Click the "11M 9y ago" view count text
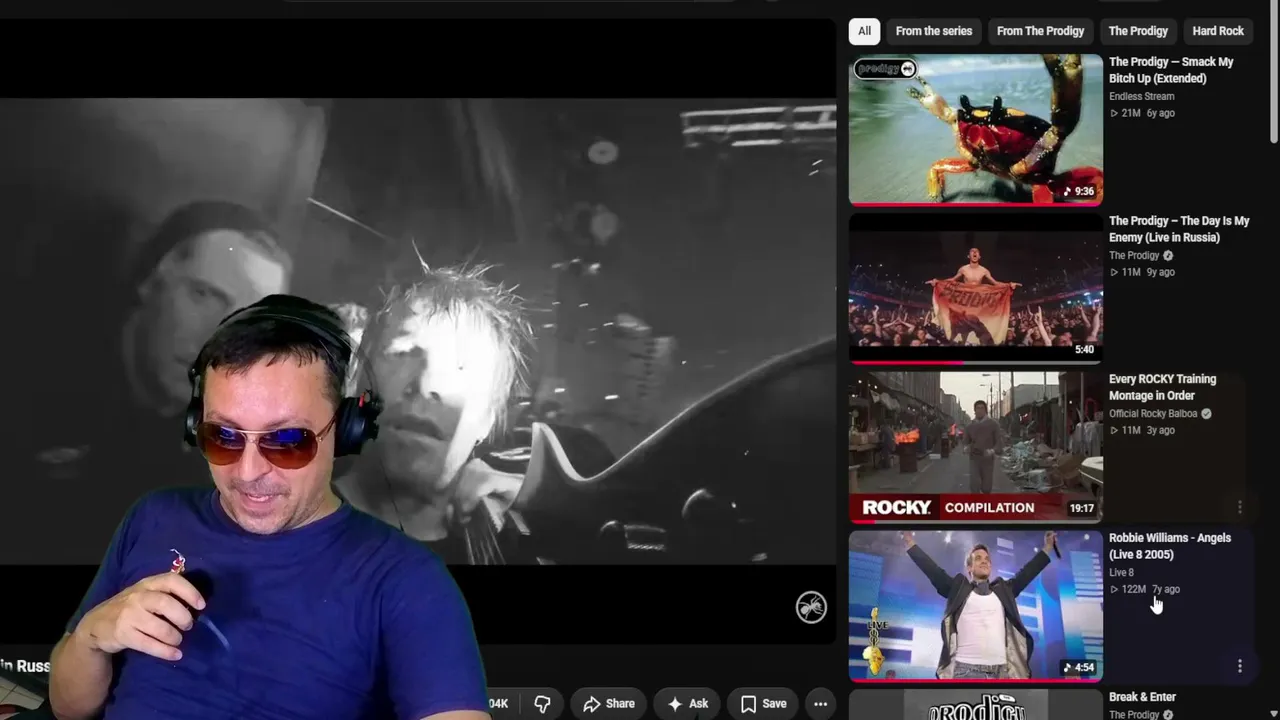 (1142, 272)
